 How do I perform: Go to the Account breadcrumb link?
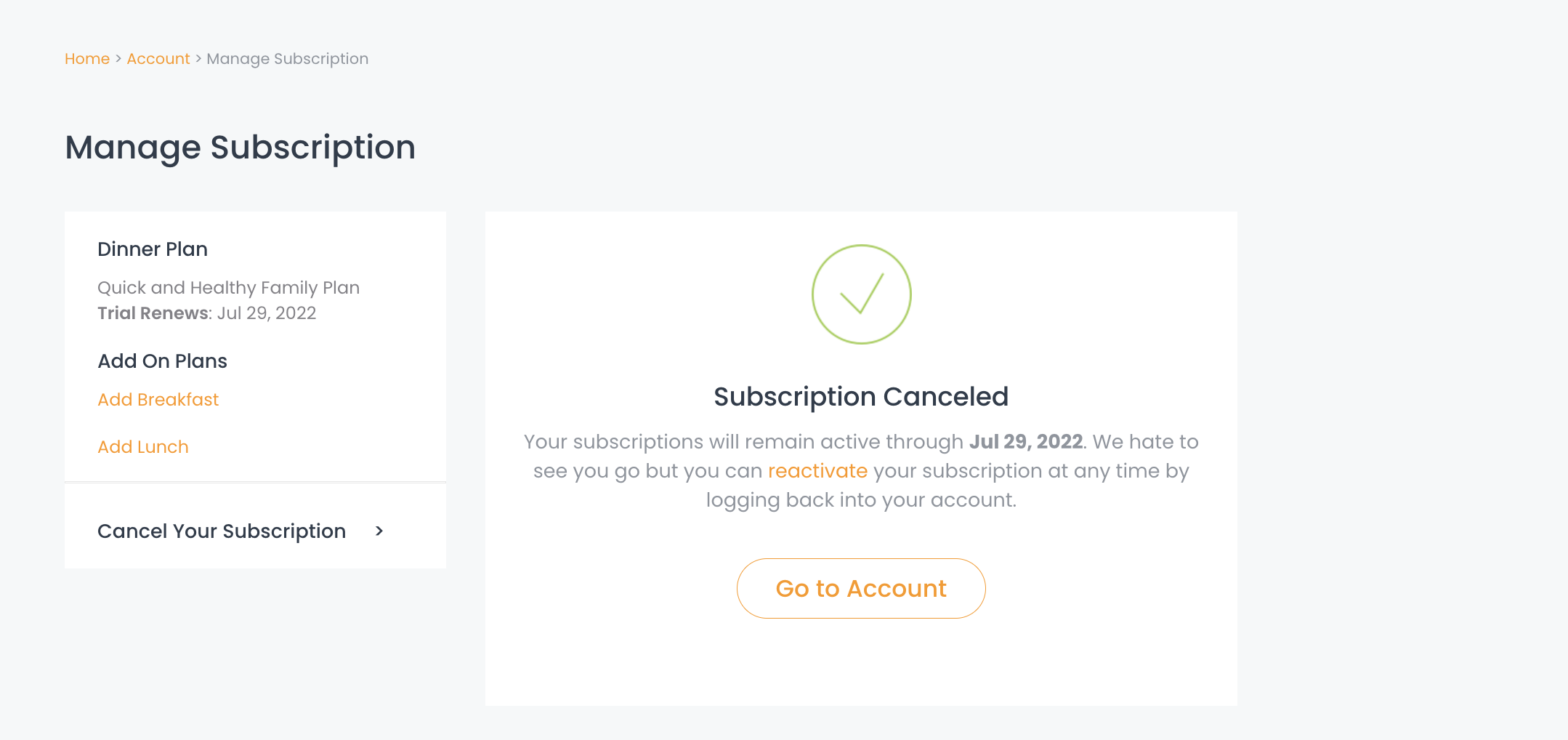coord(158,59)
